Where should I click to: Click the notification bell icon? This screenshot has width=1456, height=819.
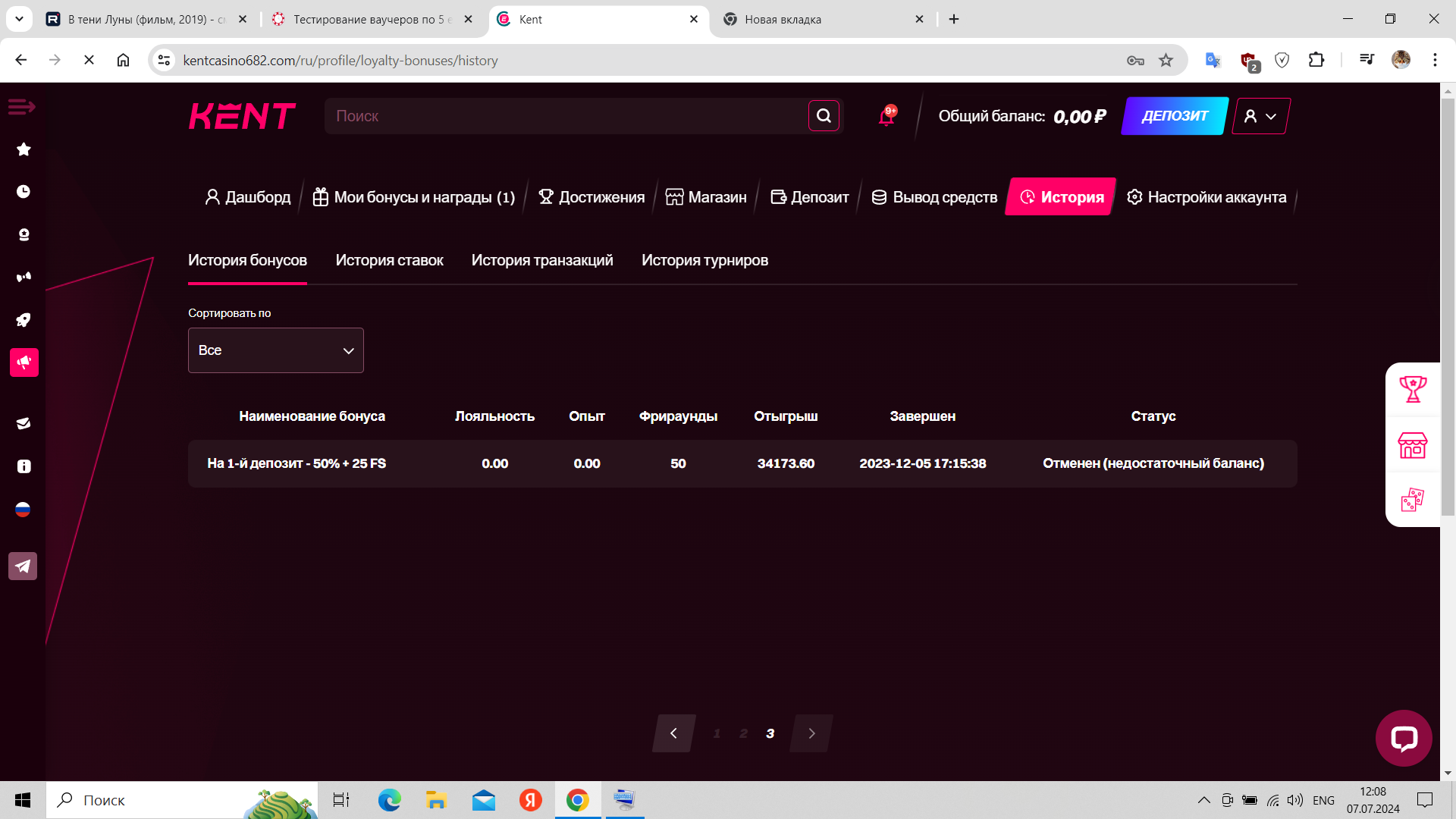pyautogui.click(x=886, y=116)
